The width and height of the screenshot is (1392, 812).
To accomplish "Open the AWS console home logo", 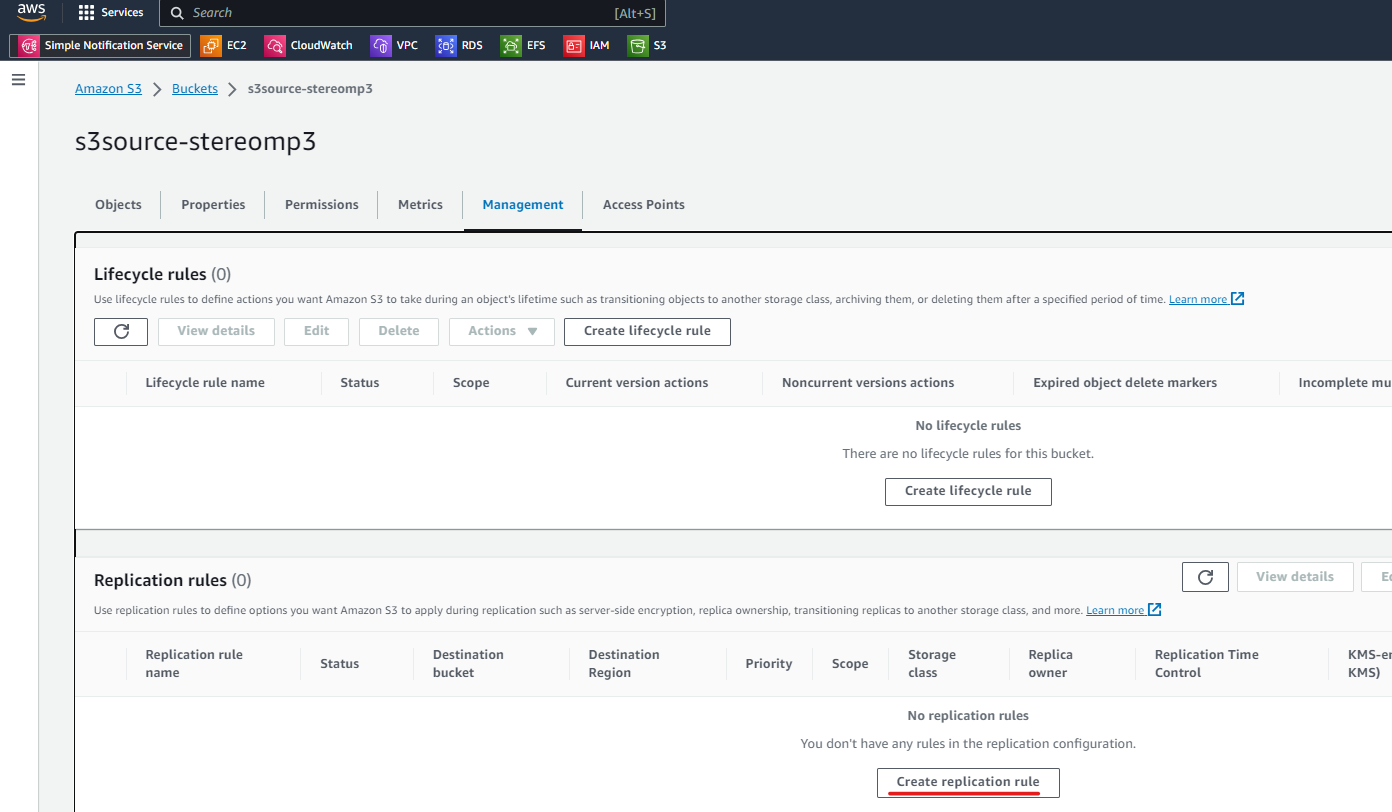I will 31,12.
